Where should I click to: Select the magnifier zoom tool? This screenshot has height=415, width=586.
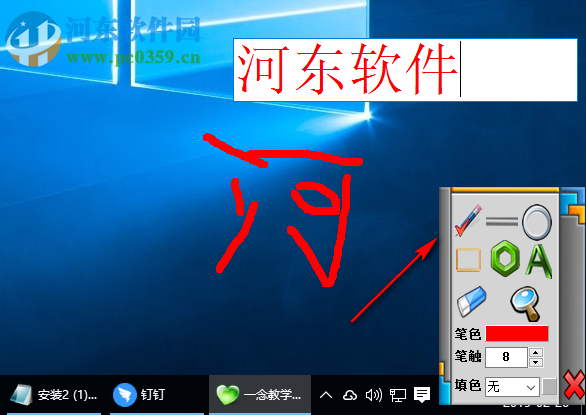(525, 304)
